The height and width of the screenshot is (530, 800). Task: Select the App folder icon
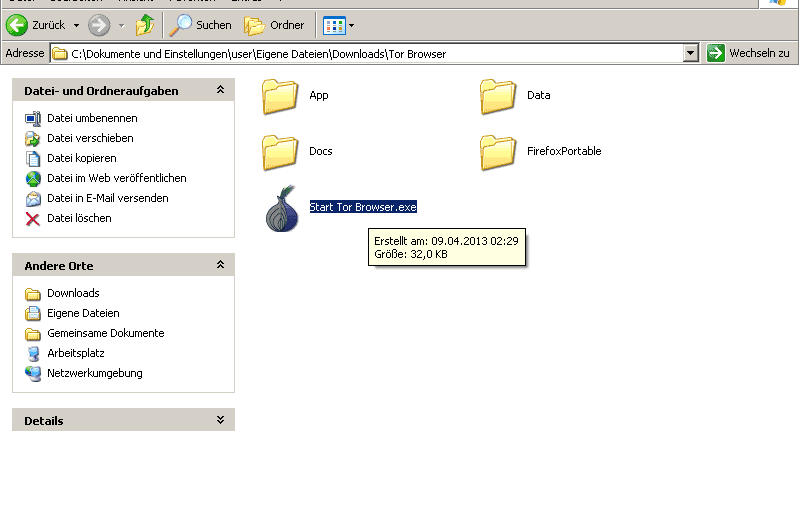[280, 96]
